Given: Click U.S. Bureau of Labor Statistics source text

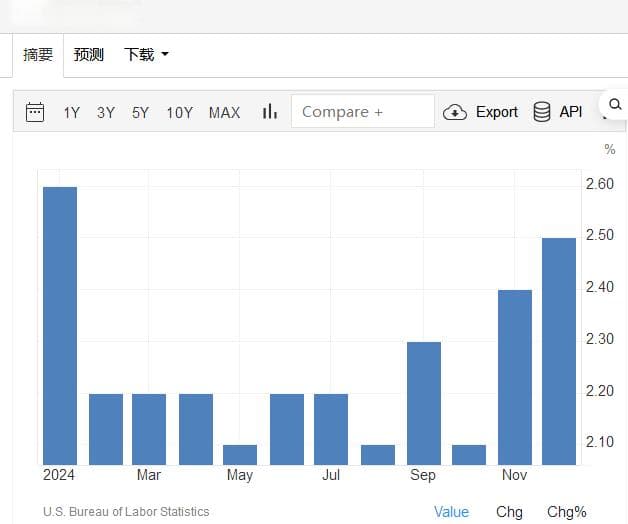Looking at the screenshot, I should pos(126,512).
